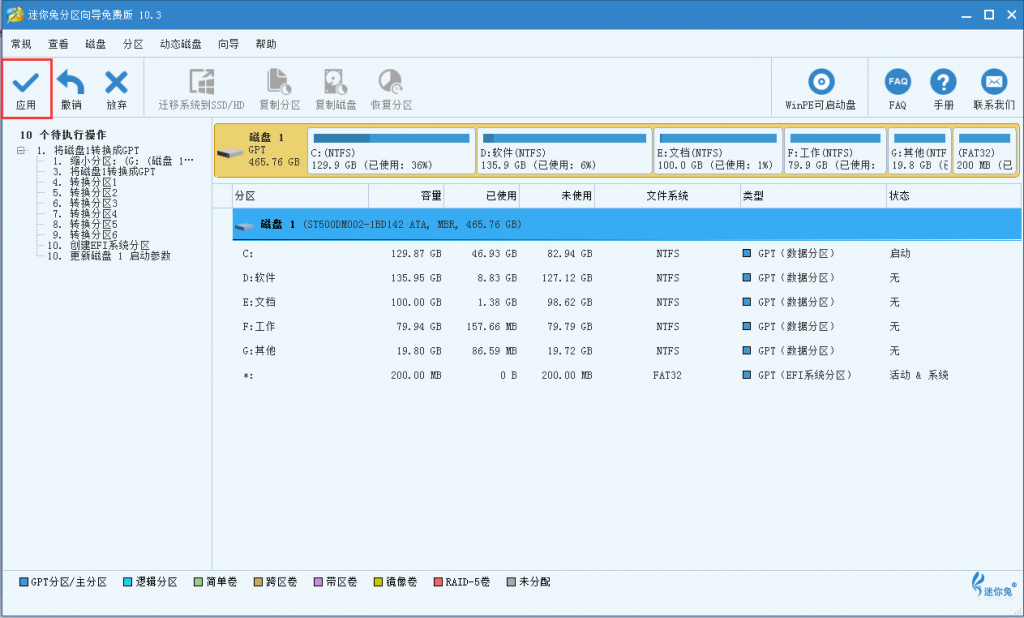Click the app icon in title bar
The image size is (1024, 618).
coord(14,14)
